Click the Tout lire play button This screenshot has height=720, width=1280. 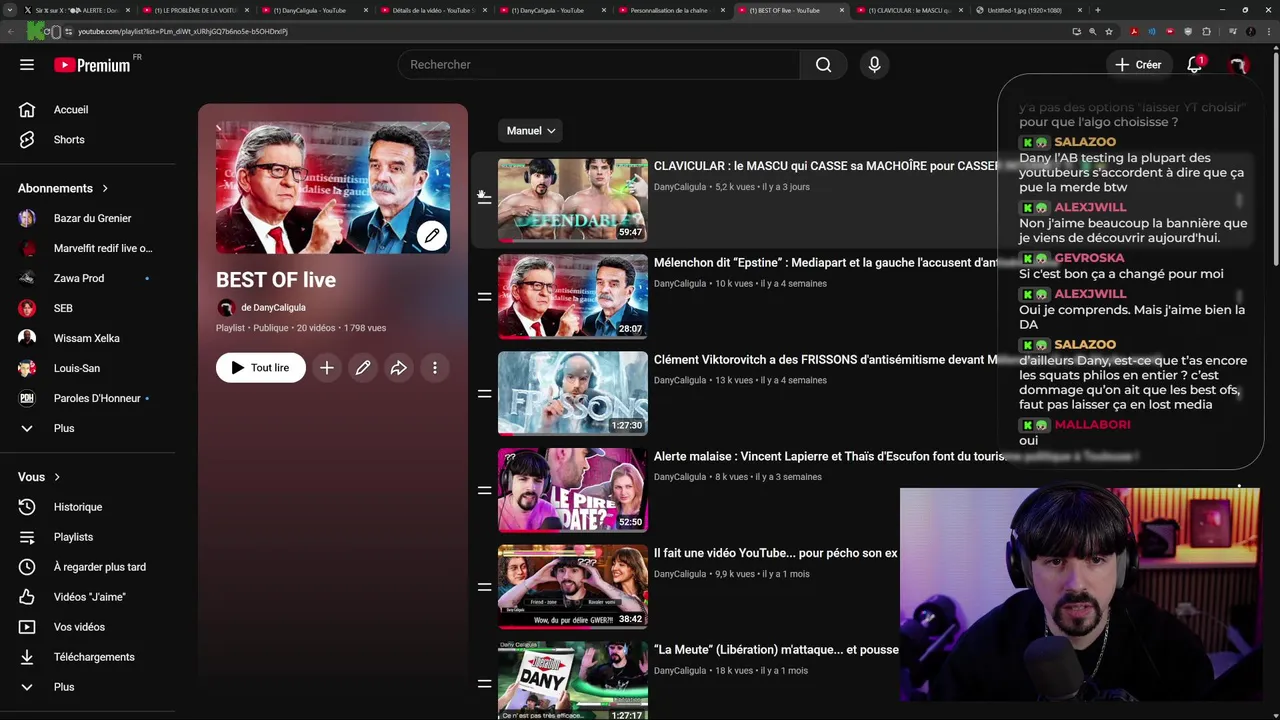tap(261, 368)
